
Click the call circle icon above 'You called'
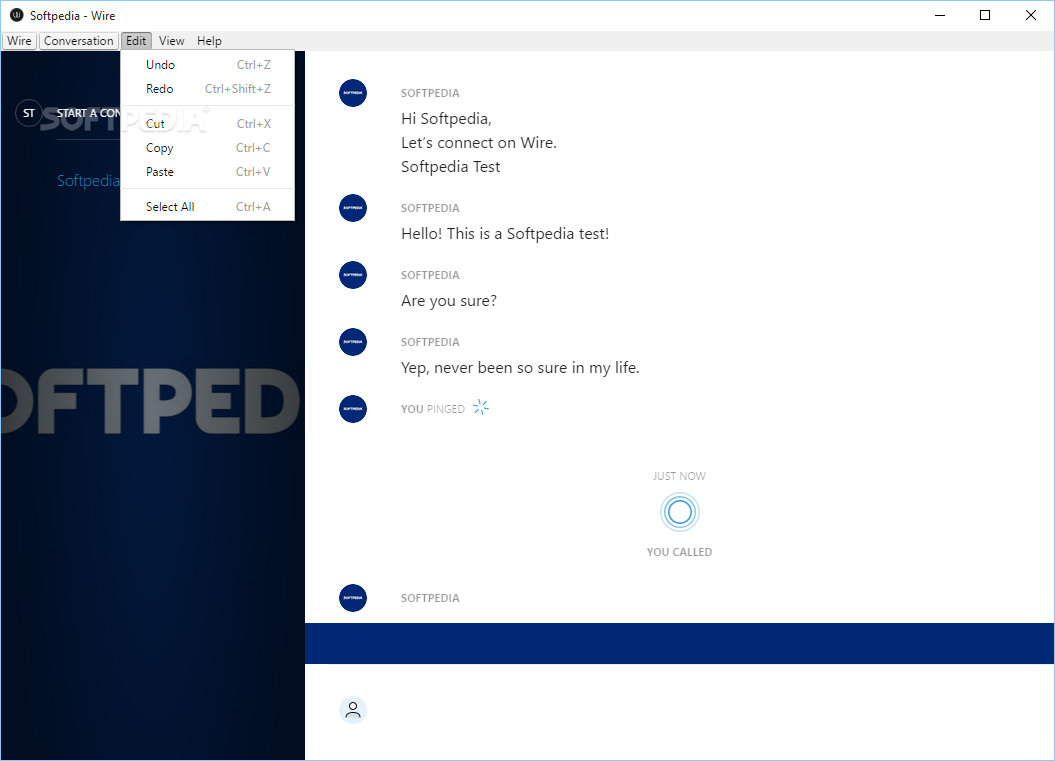click(x=680, y=513)
